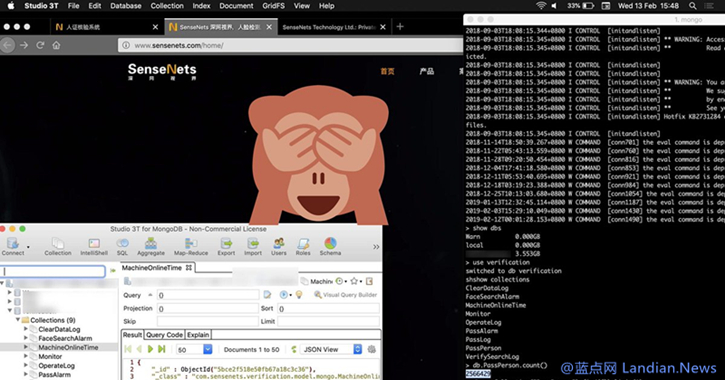Image resolution: width=725 pixels, height=380 pixels.
Task: Go to previous page of results
Action: coord(139,349)
